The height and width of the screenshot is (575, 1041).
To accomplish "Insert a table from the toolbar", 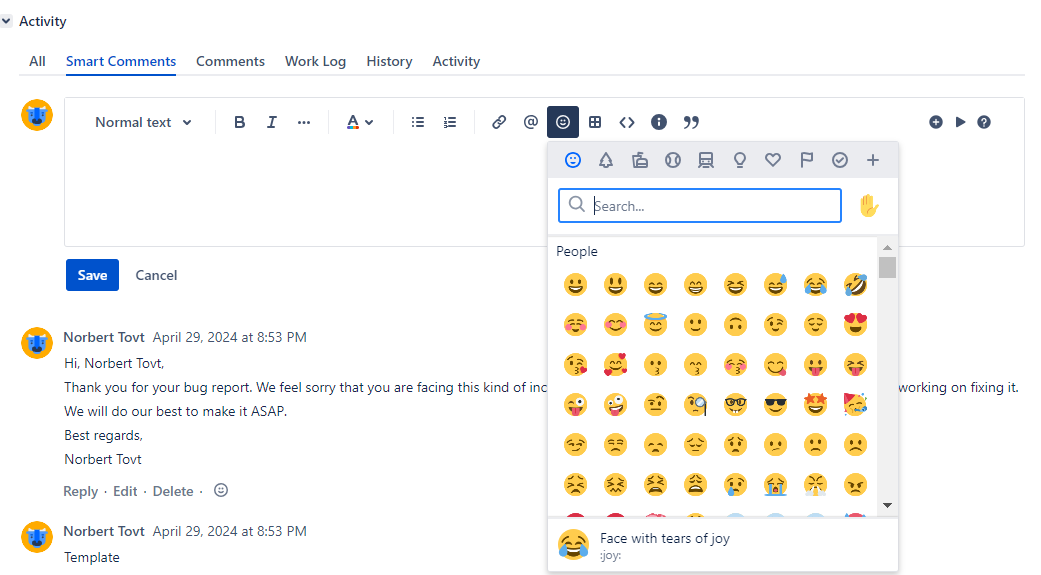I will [x=595, y=122].
